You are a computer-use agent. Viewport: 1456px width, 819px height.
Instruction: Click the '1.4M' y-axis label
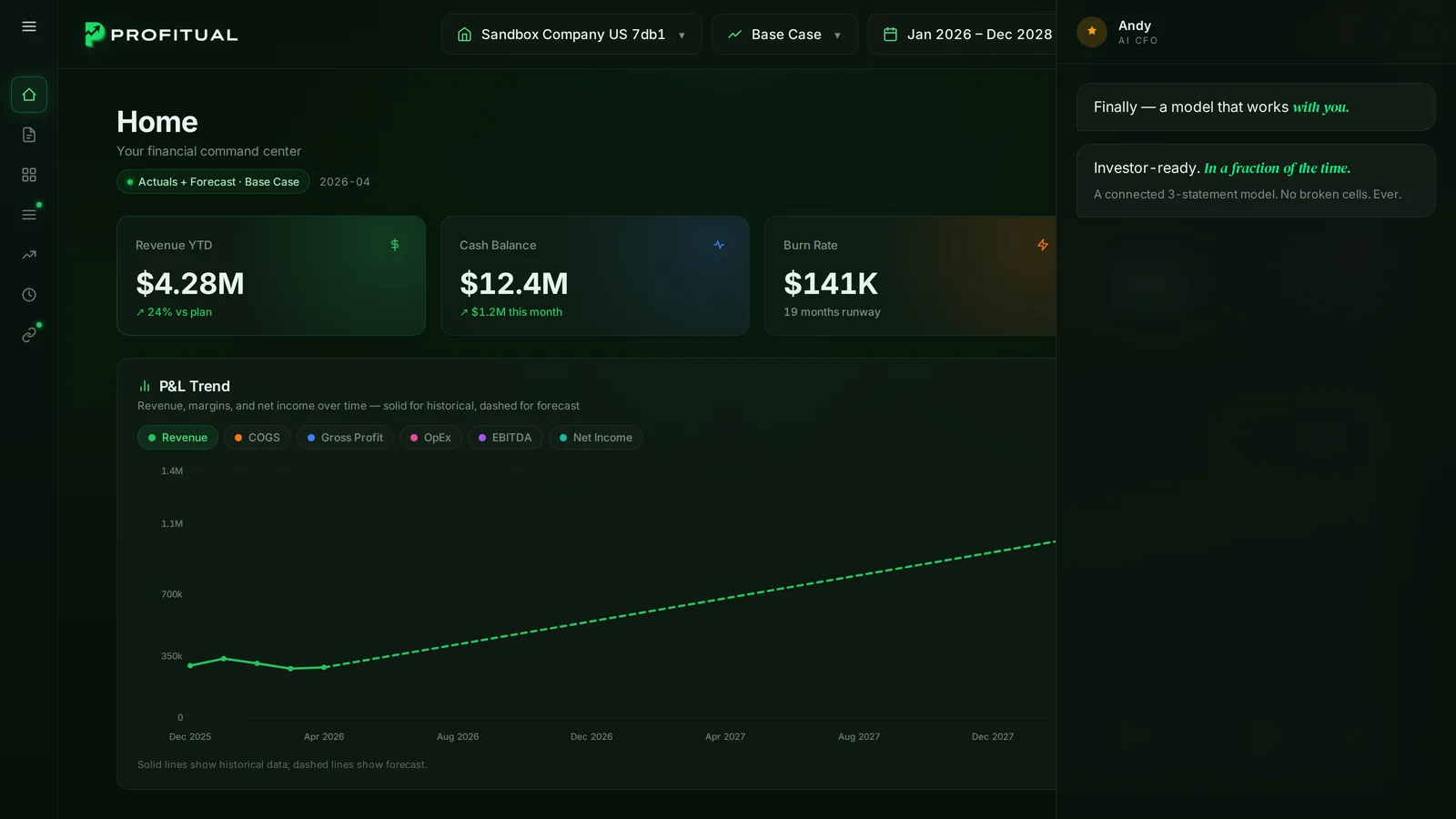pyautogui.click(x=172, y=471)
